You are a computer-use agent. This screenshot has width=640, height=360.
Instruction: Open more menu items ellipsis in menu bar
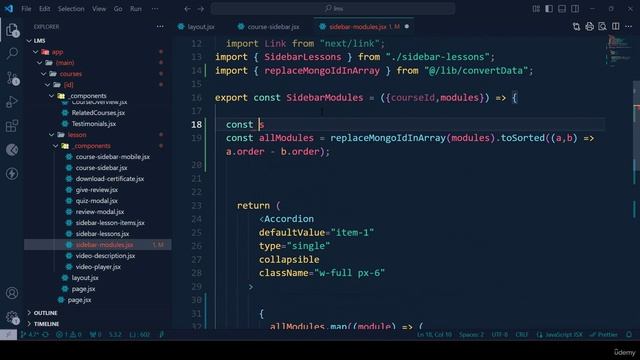coord(155,9)
